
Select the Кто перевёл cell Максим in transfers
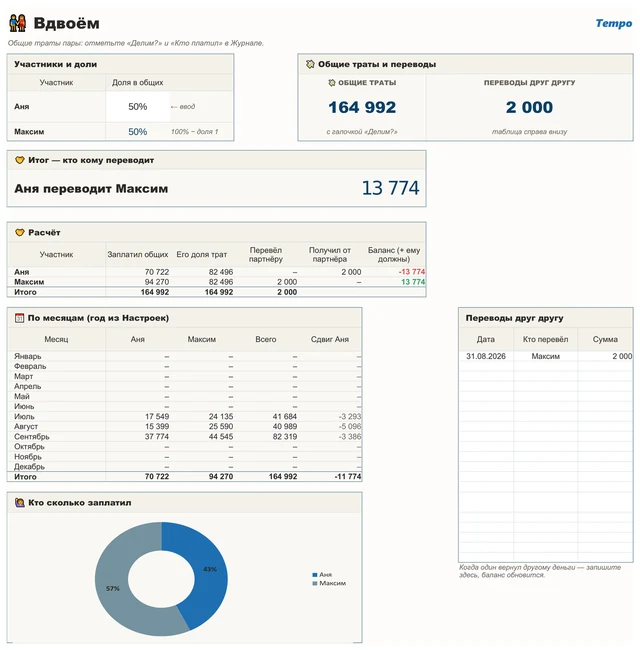pos(545,356)
